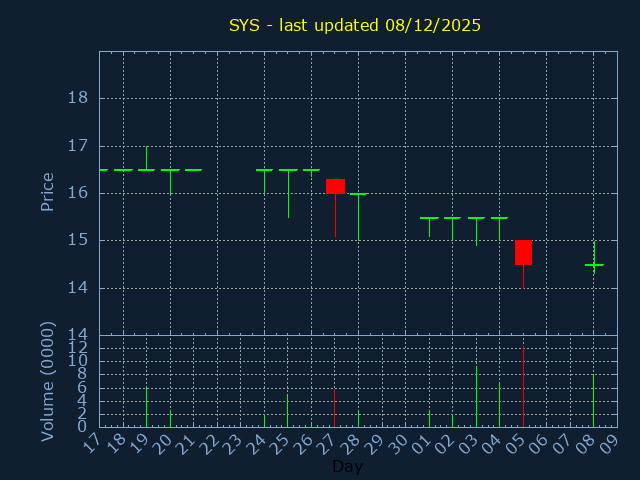Select the red candlestick on day 05
Viewport: 640px width, 480px height.
523,252
